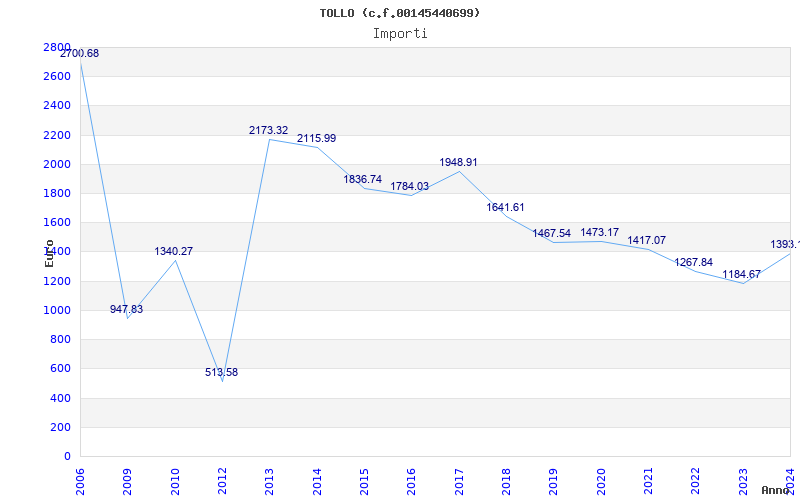This screenshot has width=800, height=500.
Task: Click the 2010 year tick label
Action: tap(175, 482)
